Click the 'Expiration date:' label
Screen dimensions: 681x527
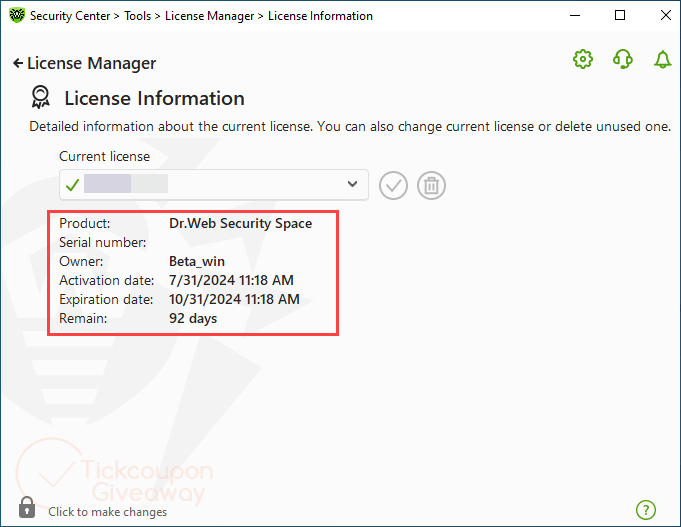(x=106, y=299)
